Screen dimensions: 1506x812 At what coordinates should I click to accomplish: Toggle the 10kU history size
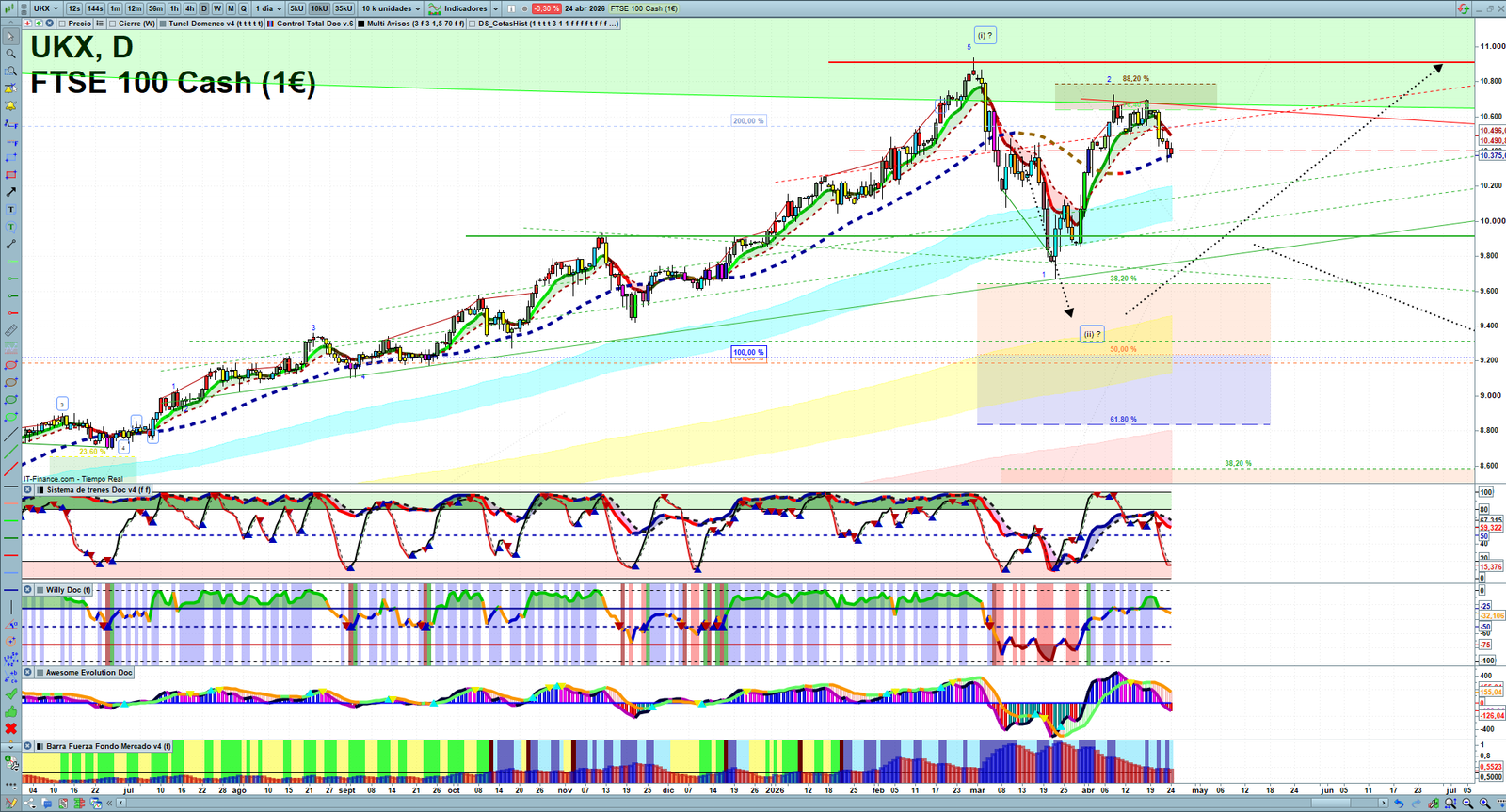pos(319,8)
